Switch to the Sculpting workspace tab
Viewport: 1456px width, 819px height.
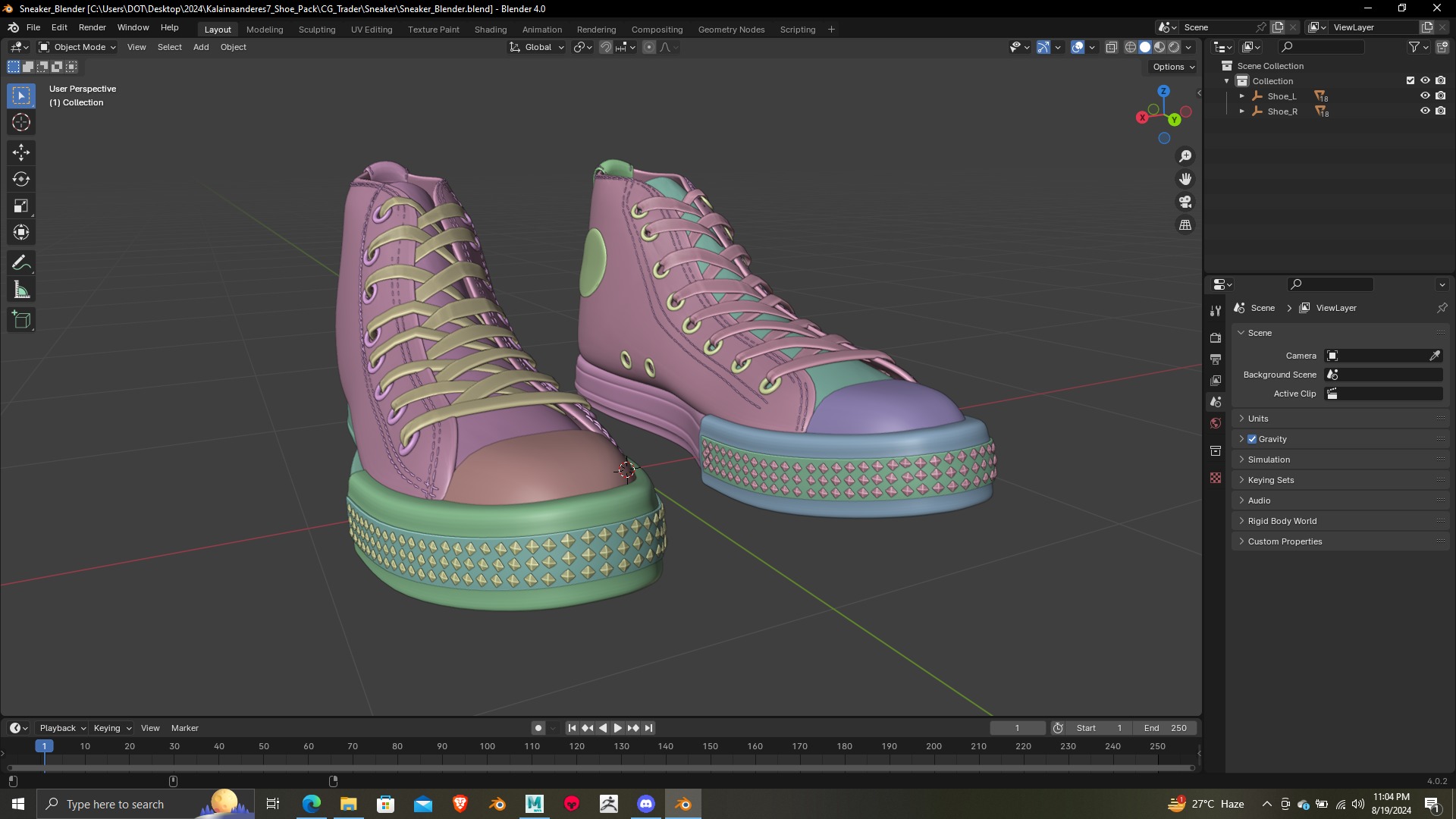point(317,30)
